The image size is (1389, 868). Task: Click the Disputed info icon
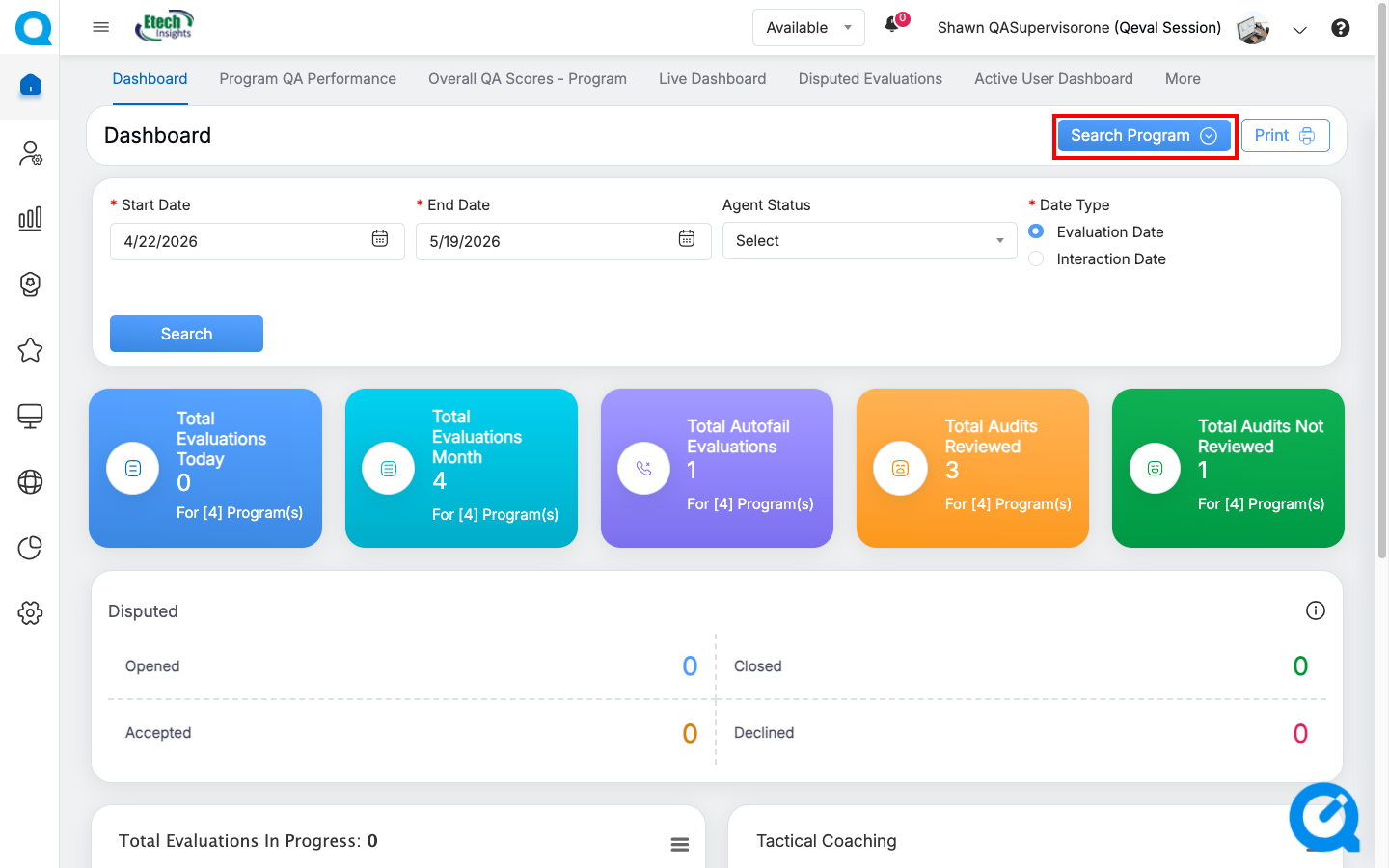tap(1315, 610)
